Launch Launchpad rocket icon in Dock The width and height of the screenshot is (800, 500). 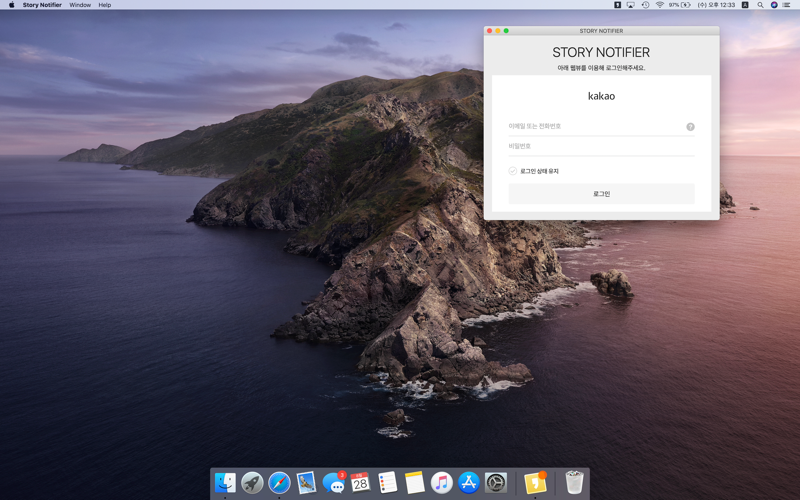click(252, 482)
